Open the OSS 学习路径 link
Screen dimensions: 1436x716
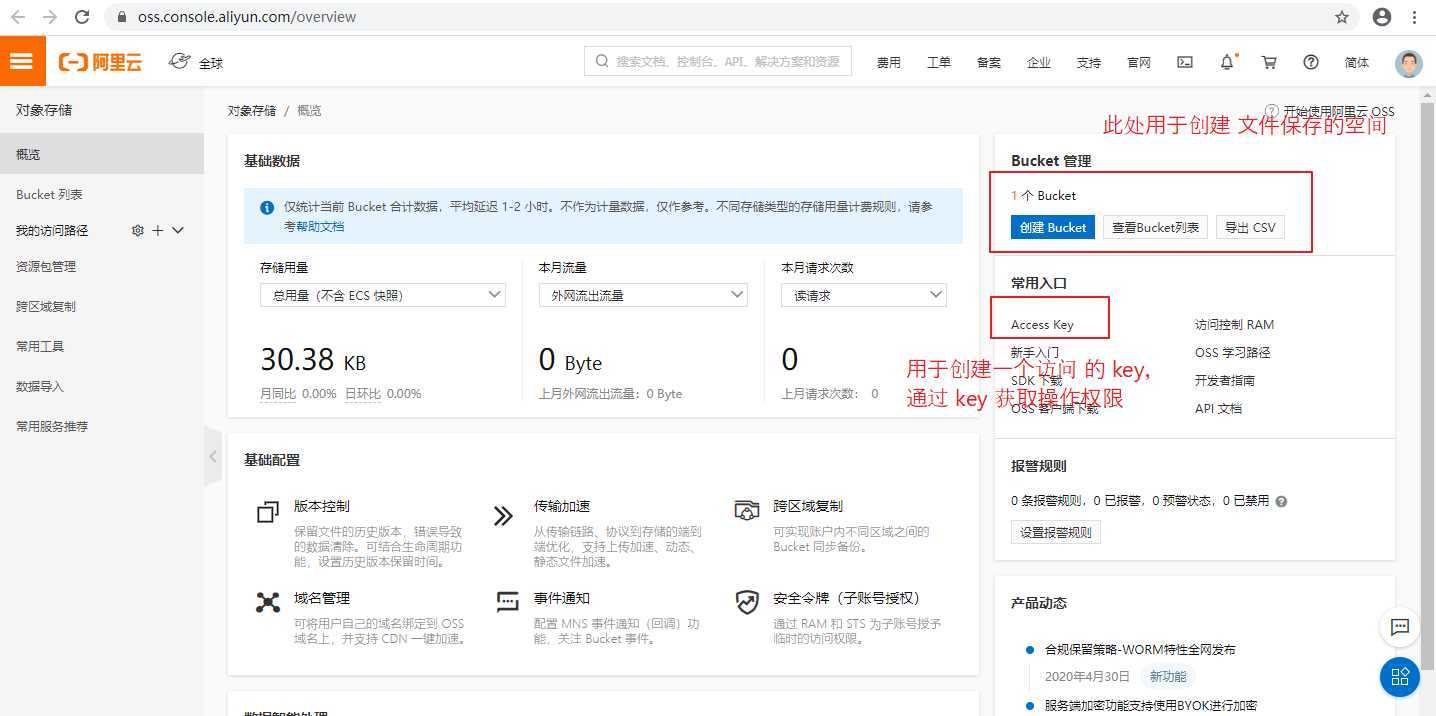[x=1232, y=353]
